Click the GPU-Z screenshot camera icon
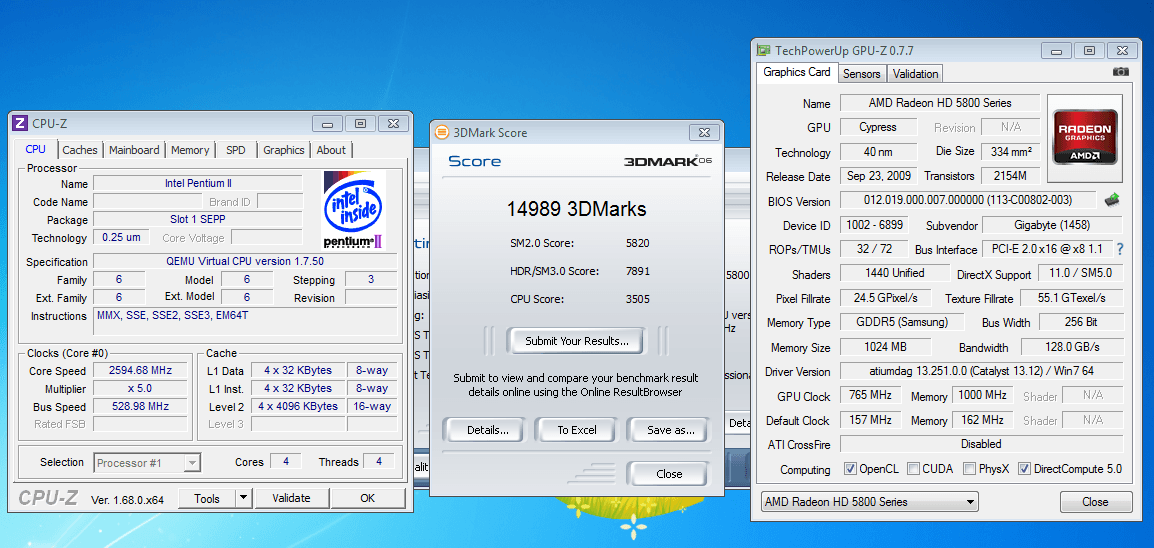1154x548 pixels. click(1120, 72)
